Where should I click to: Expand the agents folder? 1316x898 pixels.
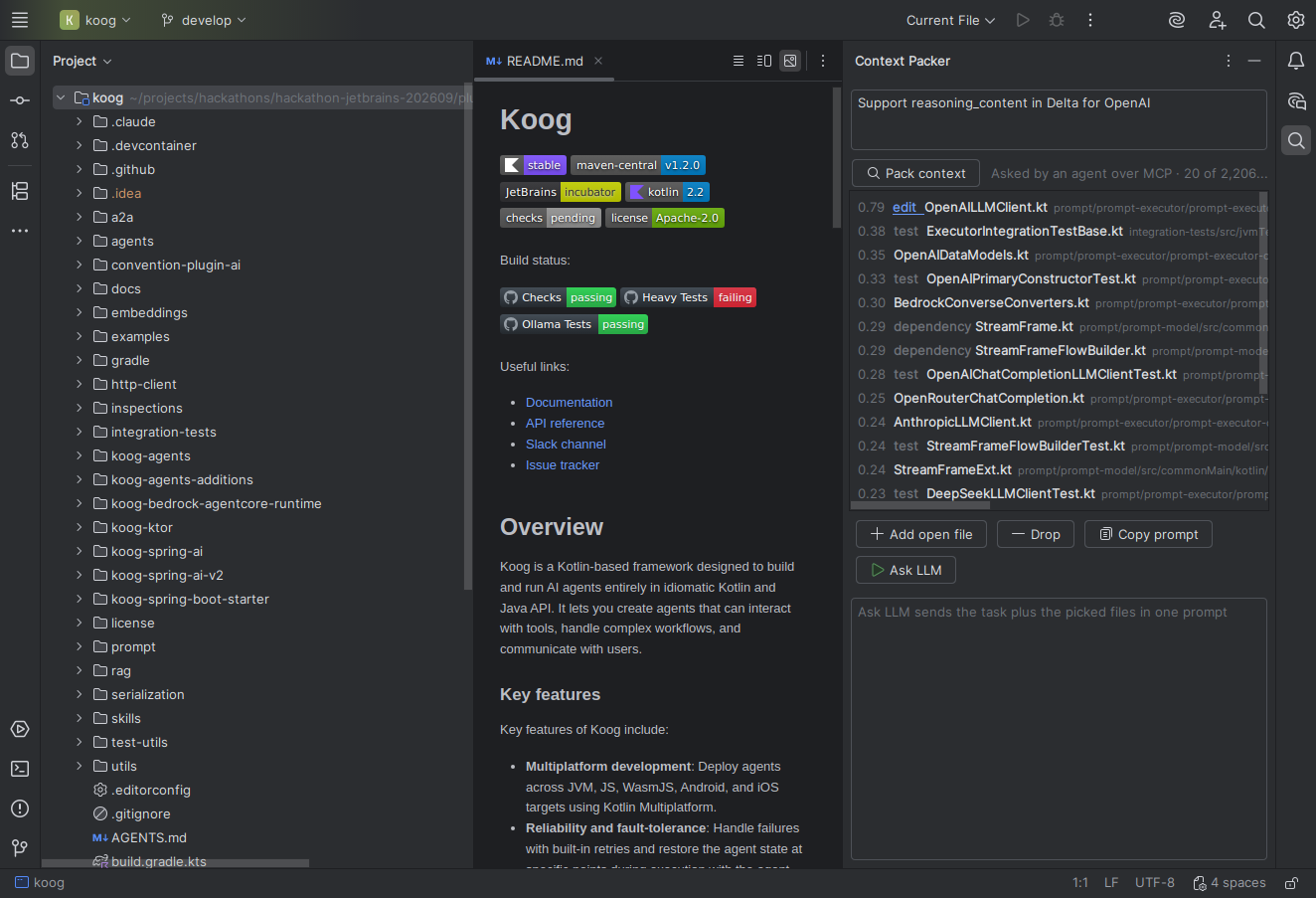(79, 241)
